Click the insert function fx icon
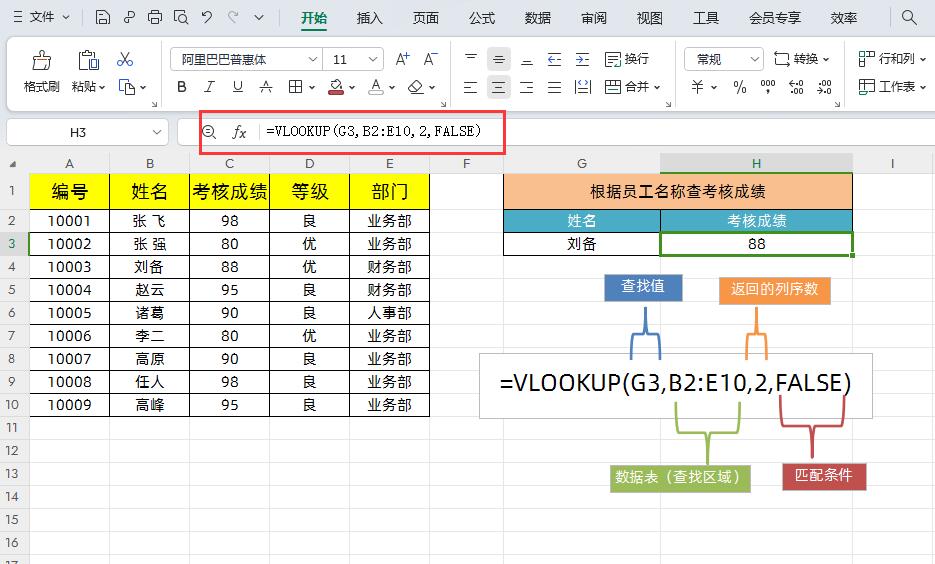The height and width of the screenshot is (564, 935). [239, 132]
